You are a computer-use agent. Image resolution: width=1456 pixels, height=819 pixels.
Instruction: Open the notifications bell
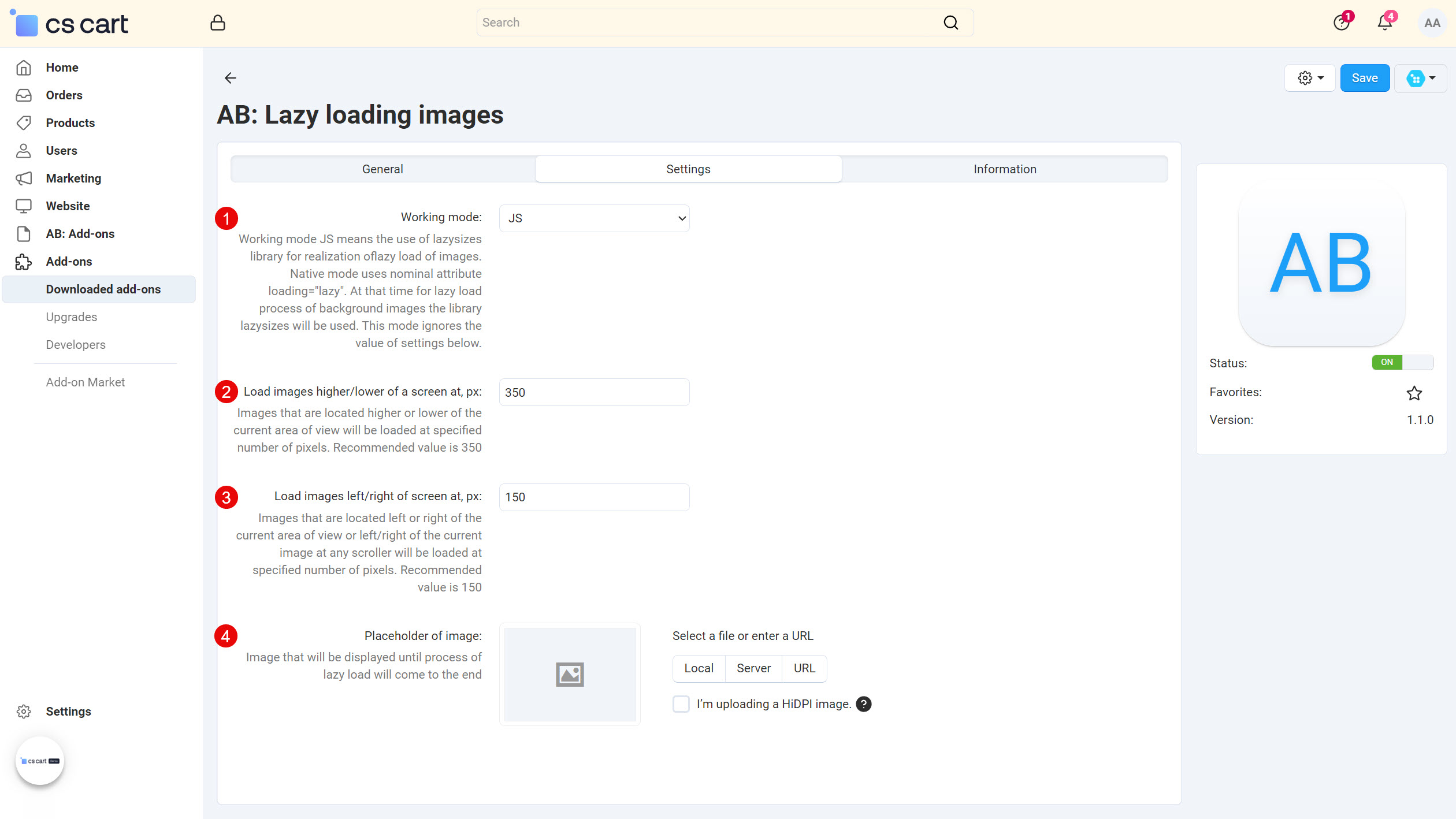(x=1385, y=23)
